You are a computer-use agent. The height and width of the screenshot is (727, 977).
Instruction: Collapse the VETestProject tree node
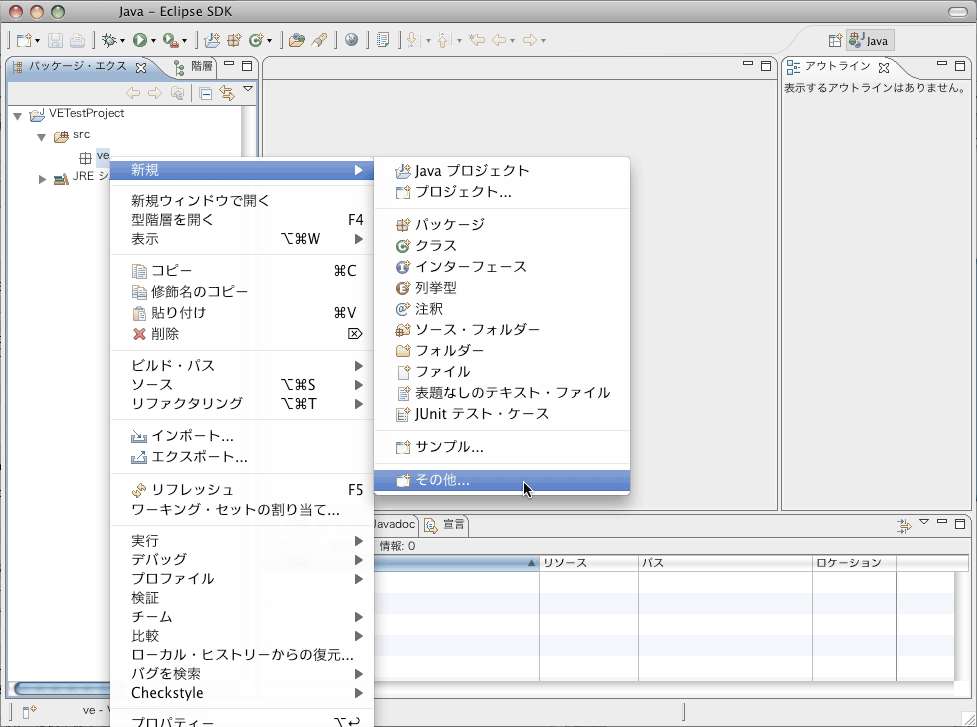pyautogui.click(x=17, y=116)
